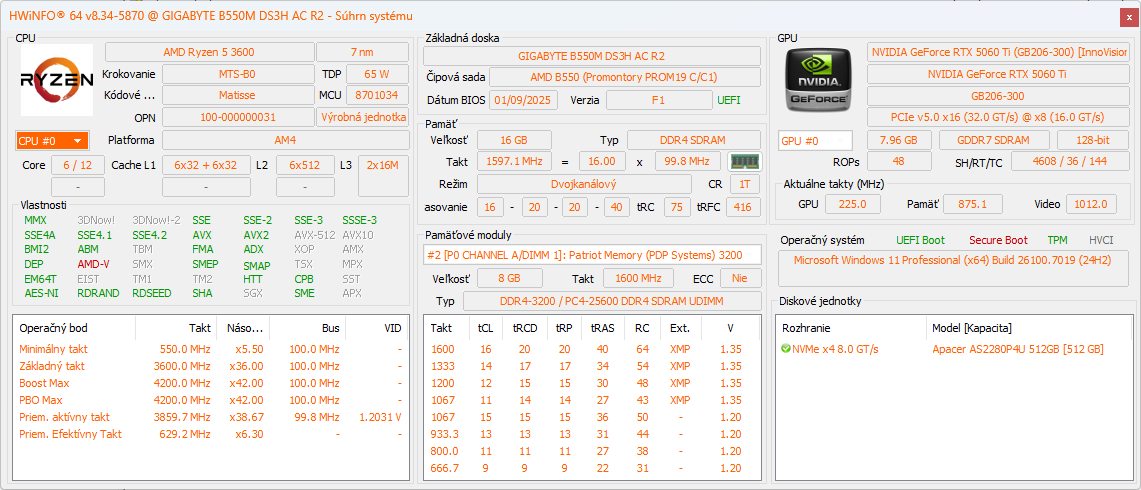Open the GPU #0 selector dropdown
This screenshot has width=1141, height=490.
pos(815,141)
